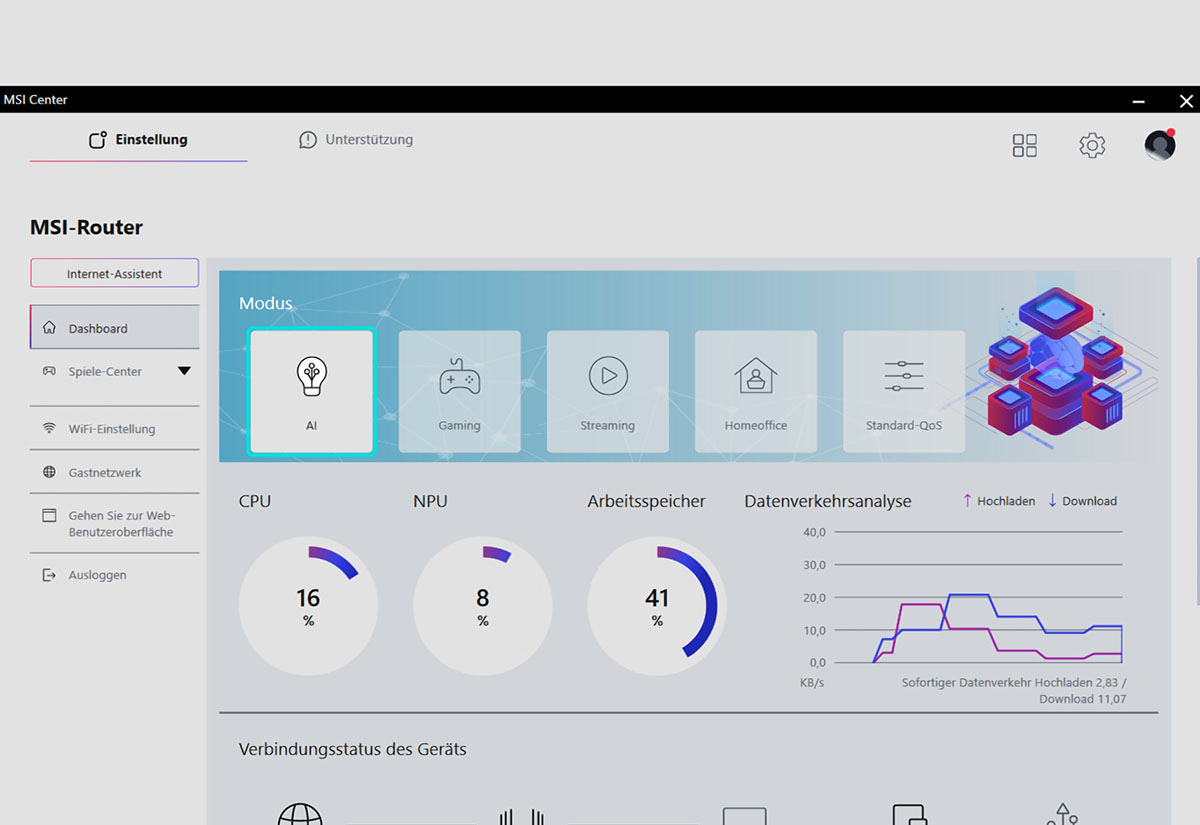1200x825 pixels.
Task: Click the CPU usage gauge
Action: tap(308, 606)
